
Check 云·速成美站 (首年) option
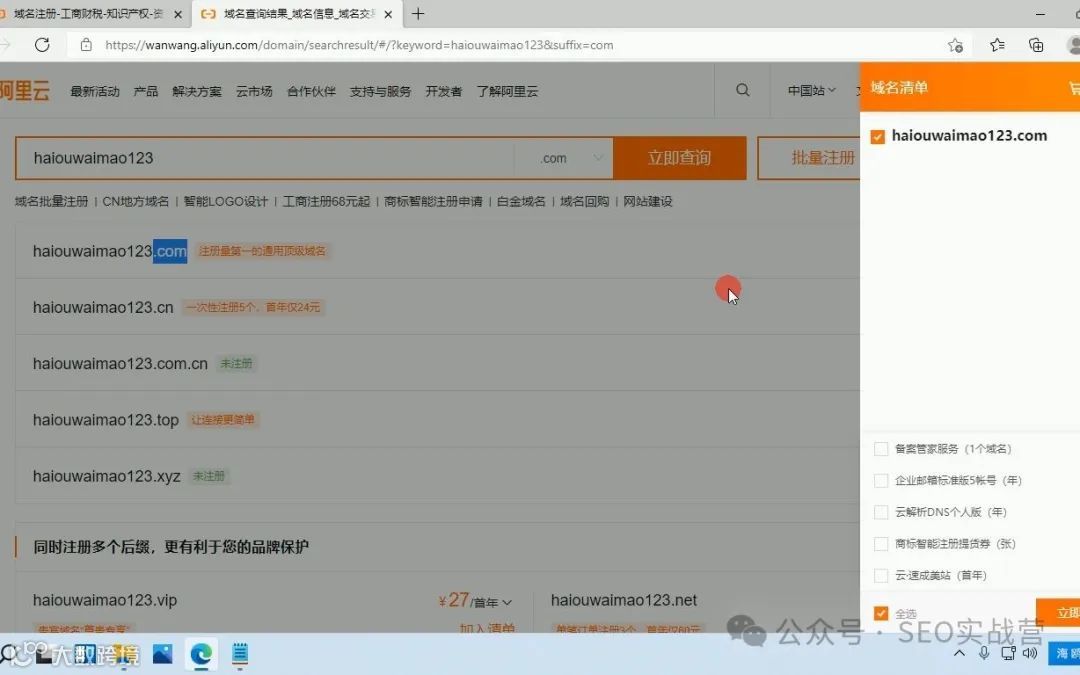[x=880, y=576]
